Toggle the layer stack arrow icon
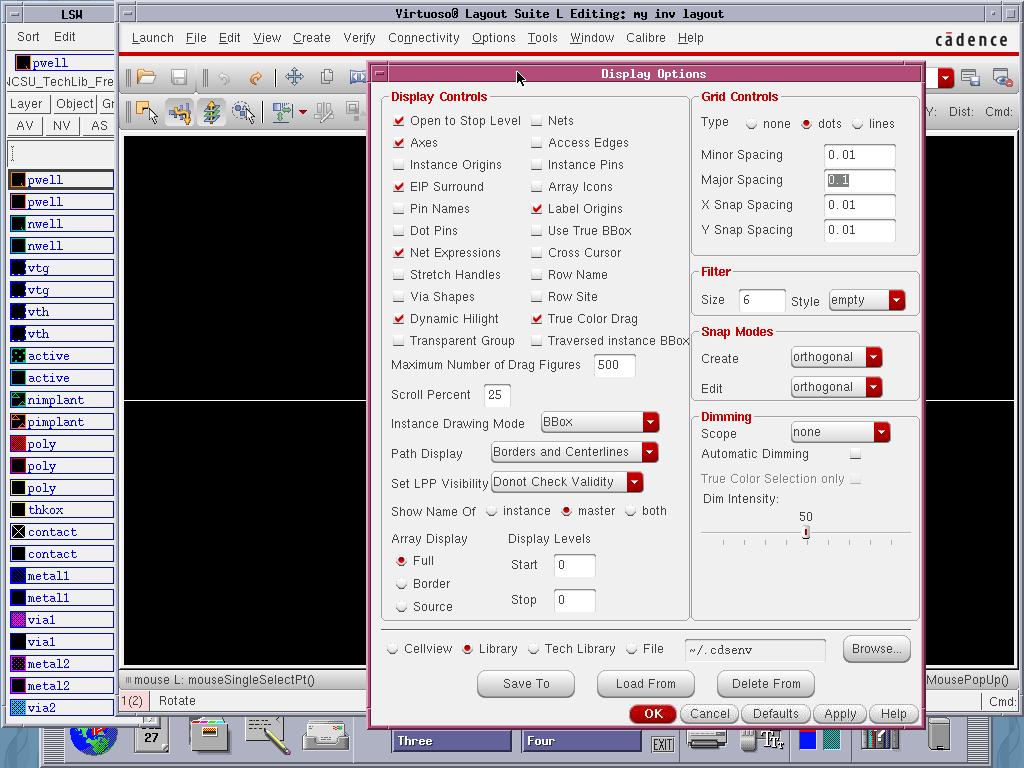Image resolution: width=1024 pixels, height=768 pixels. (x=212, y=112)
